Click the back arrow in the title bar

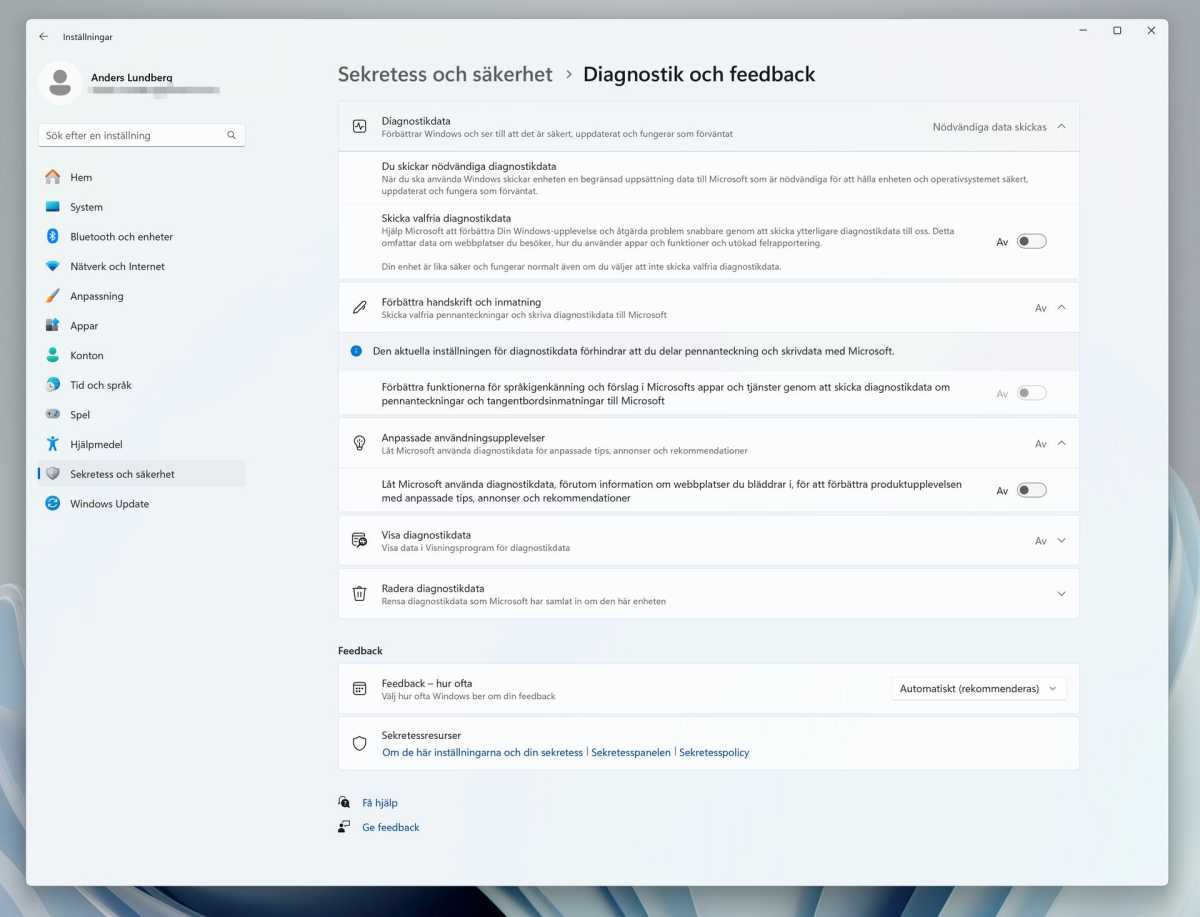(43, 36)
